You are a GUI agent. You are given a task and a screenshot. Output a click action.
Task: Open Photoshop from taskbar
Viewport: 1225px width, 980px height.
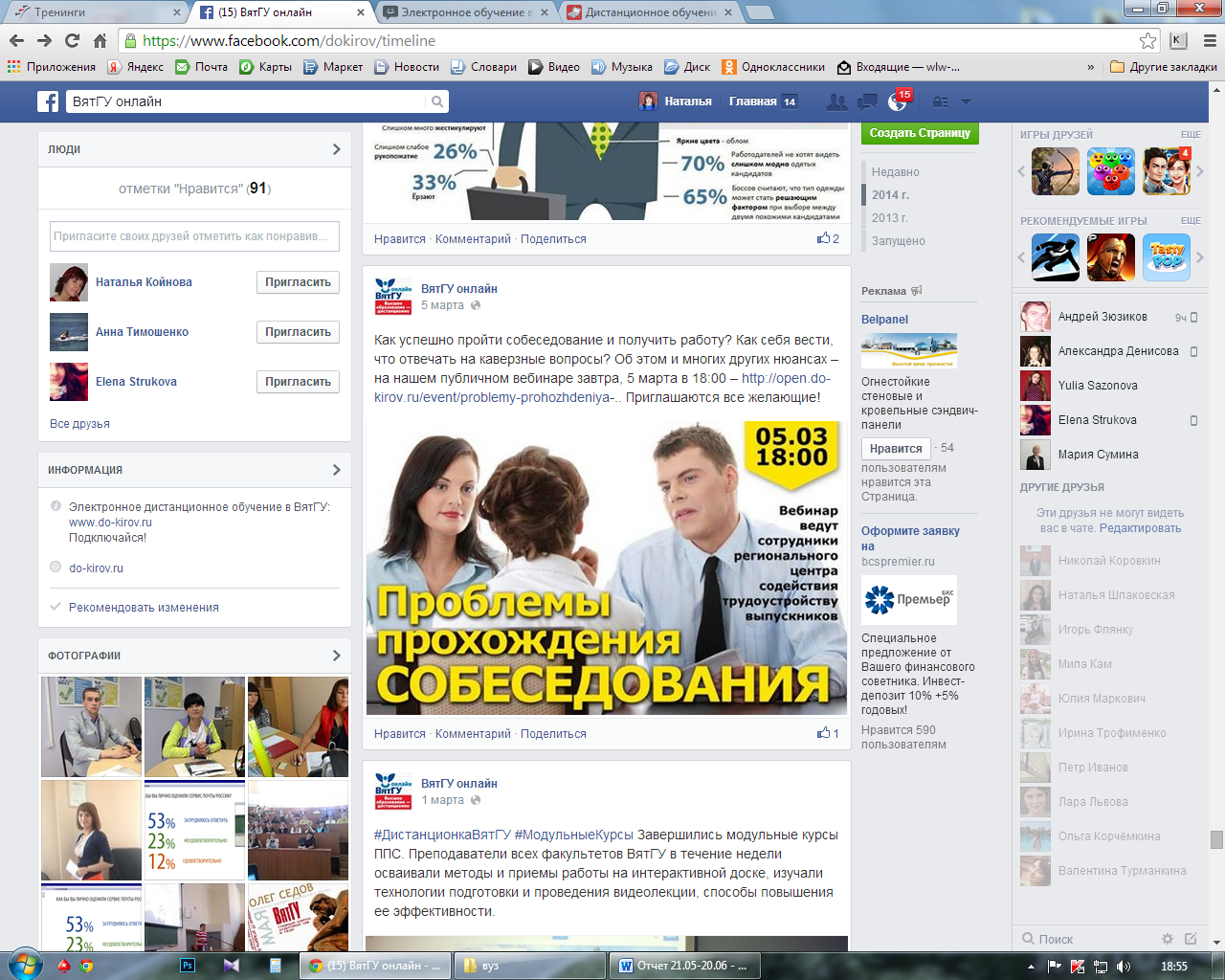pyautogui.click(x=188, y=966)
